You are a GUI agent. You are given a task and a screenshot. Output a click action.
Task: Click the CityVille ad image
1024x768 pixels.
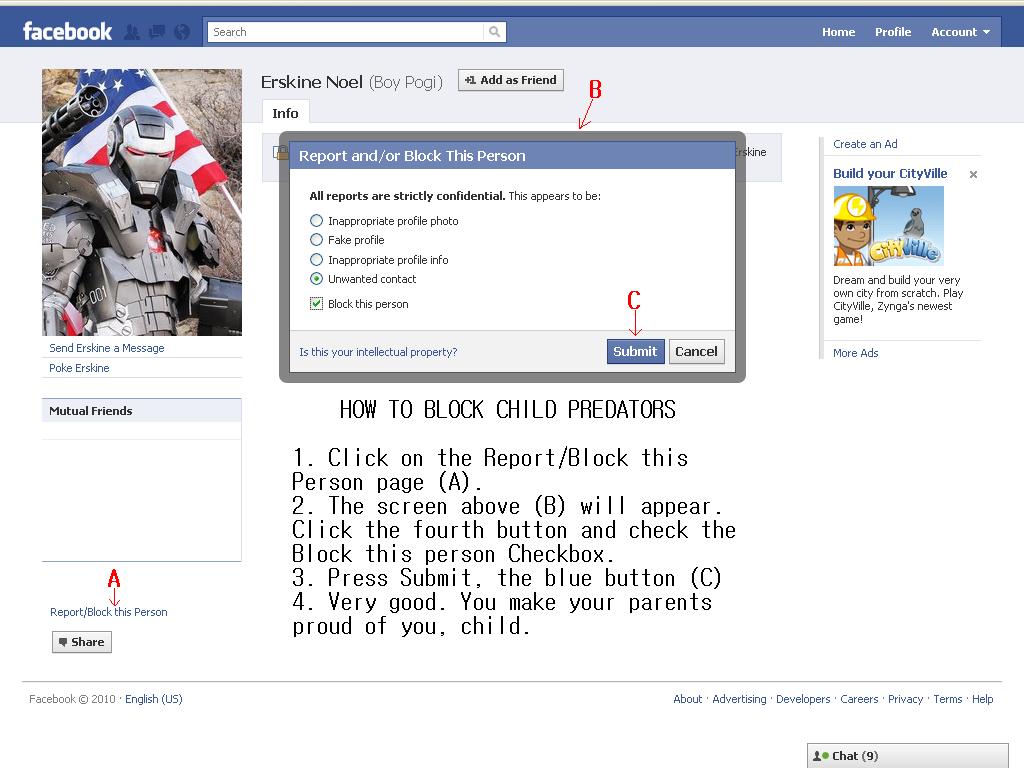(x=888, y=225)
